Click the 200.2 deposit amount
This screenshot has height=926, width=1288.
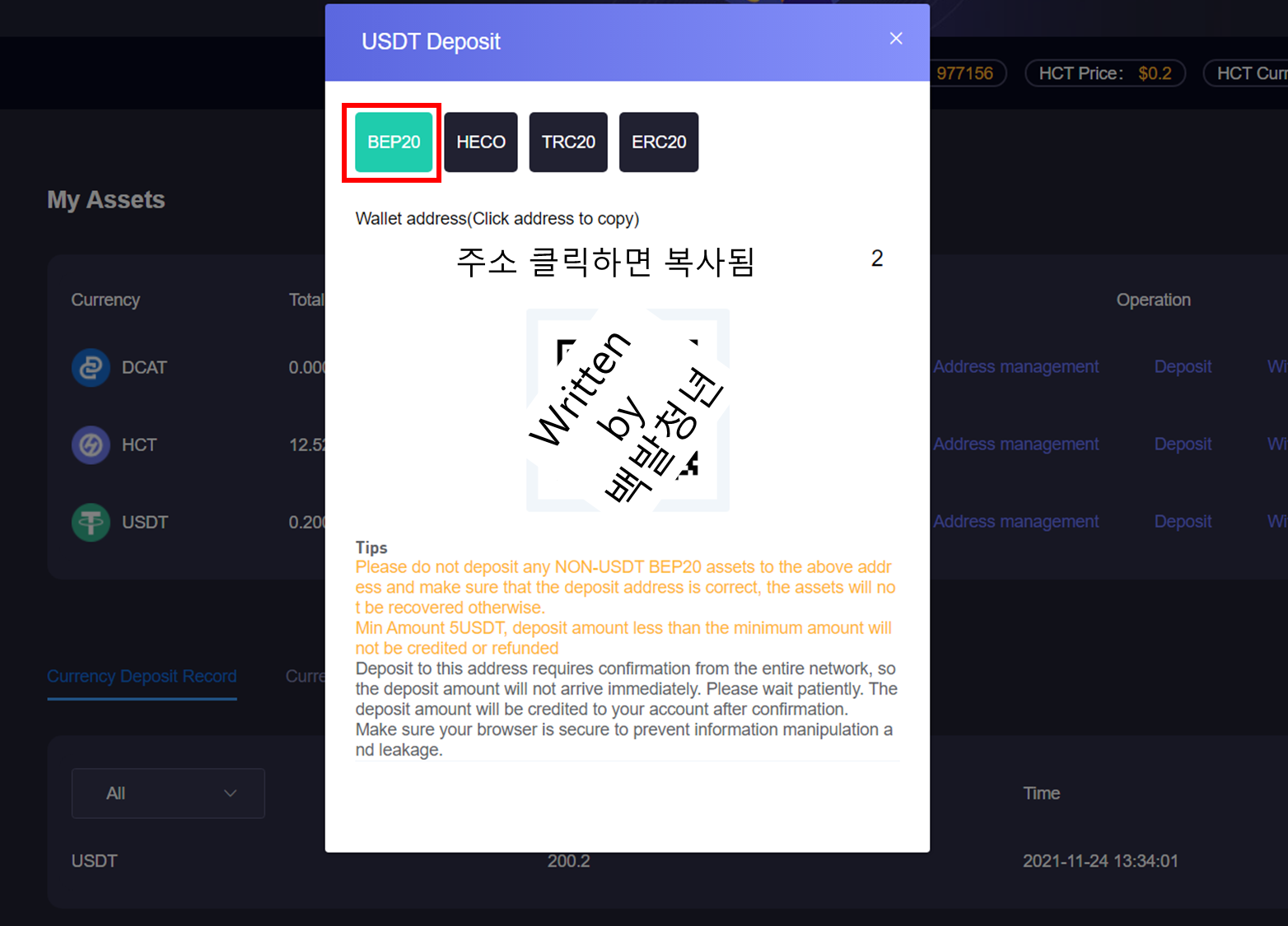click(568, 861)
